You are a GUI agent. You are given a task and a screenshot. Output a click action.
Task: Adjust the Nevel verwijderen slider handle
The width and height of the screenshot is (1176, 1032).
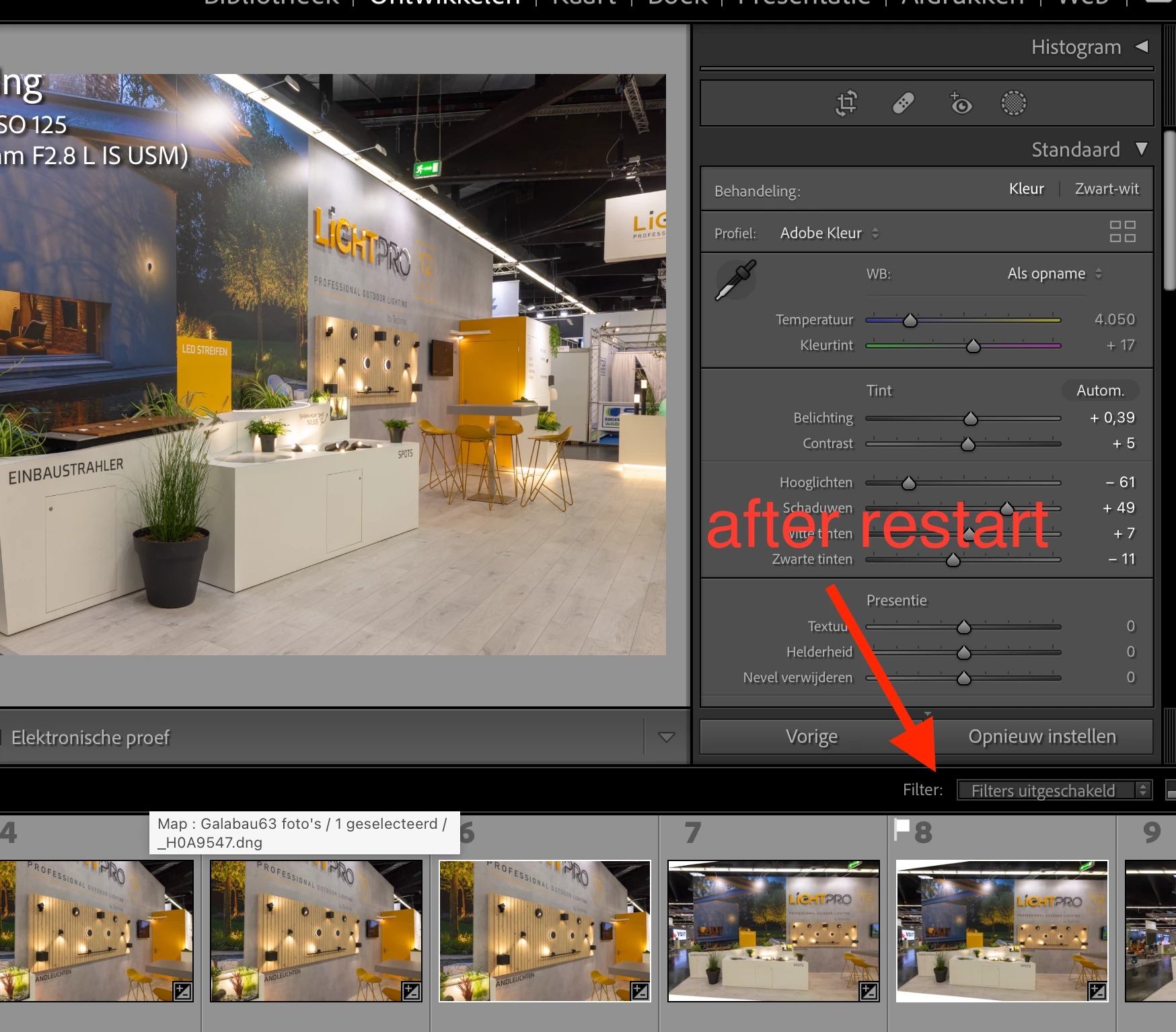pyautogui.click(x=963, y=678)
